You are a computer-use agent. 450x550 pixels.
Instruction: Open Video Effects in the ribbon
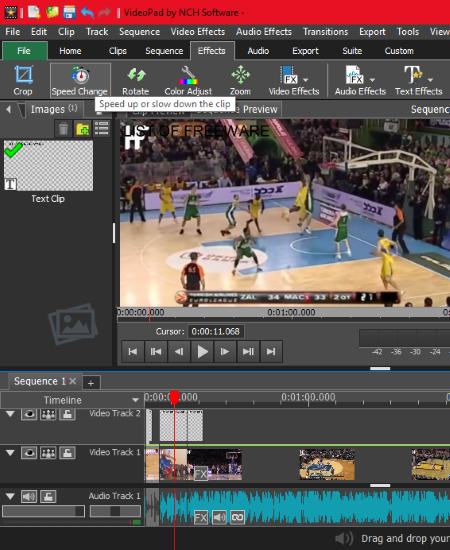(294, 81)
